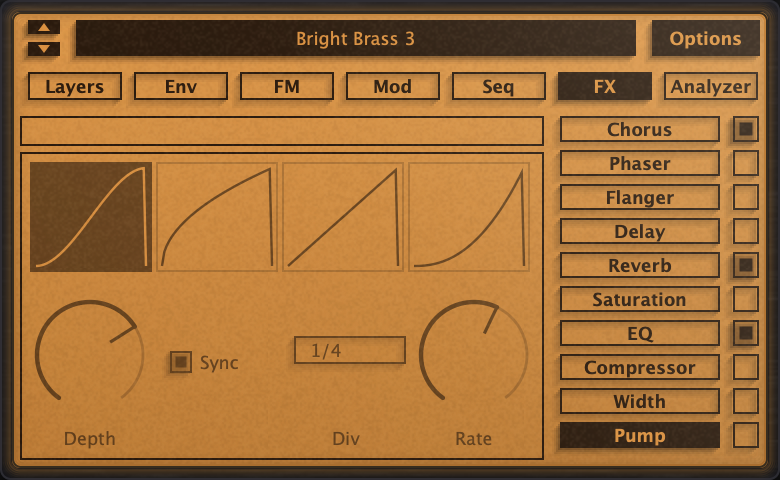This screenshot has height=480, width=780.
Task: Open the Width effect settings
Action: [x=639, y=401]
